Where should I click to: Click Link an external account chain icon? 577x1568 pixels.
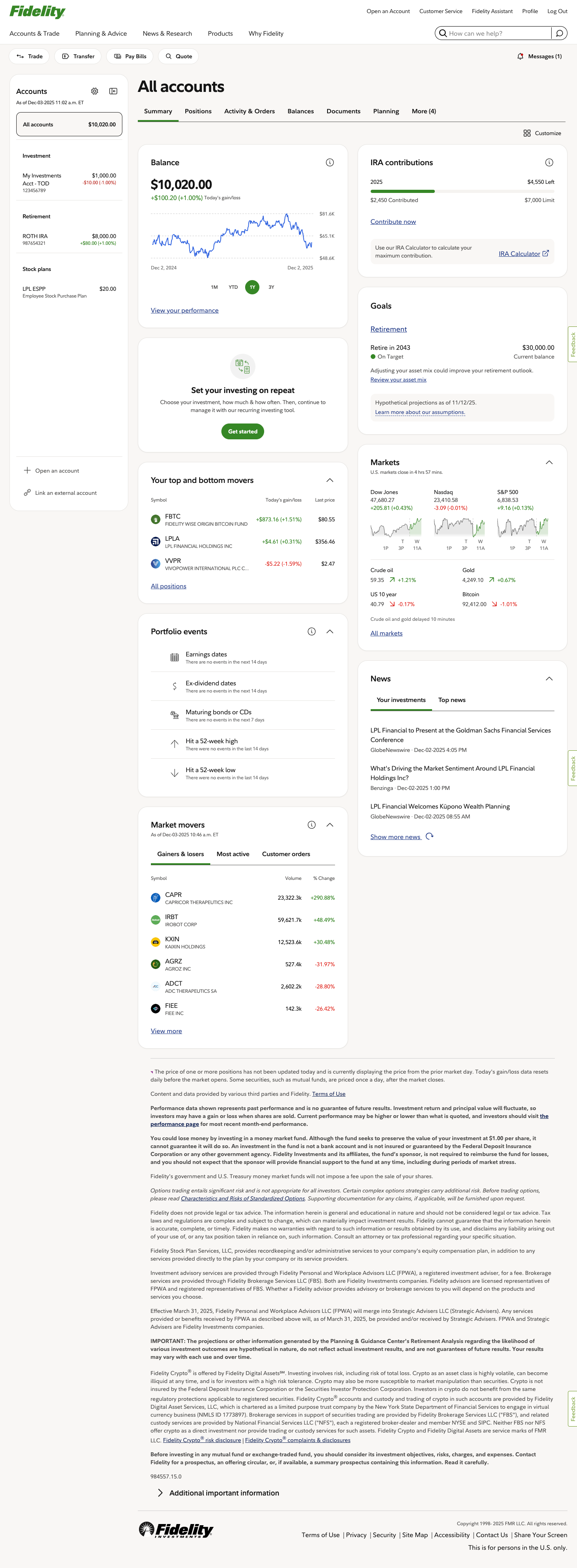pyautogui.click(x=27, y=493)
